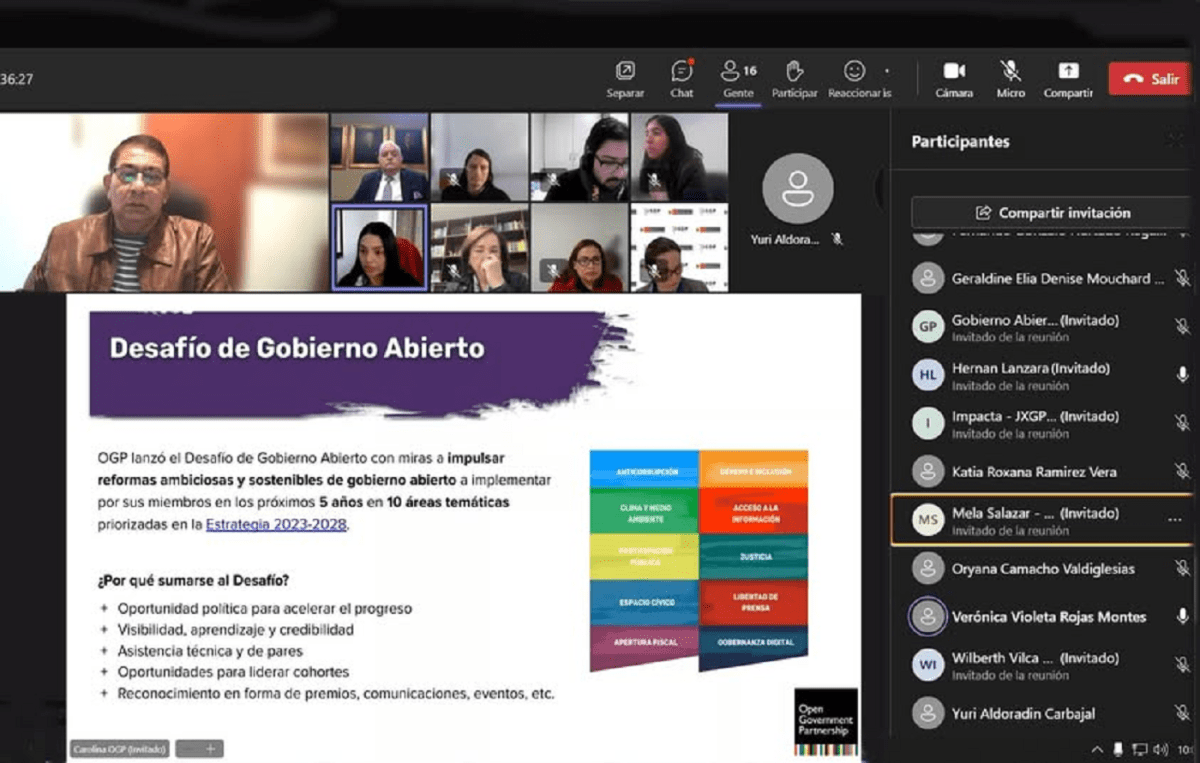Zoom in the slide with the plus control
The height and width of the screenshot is (763, 1200).
click(x=210, y=748)
